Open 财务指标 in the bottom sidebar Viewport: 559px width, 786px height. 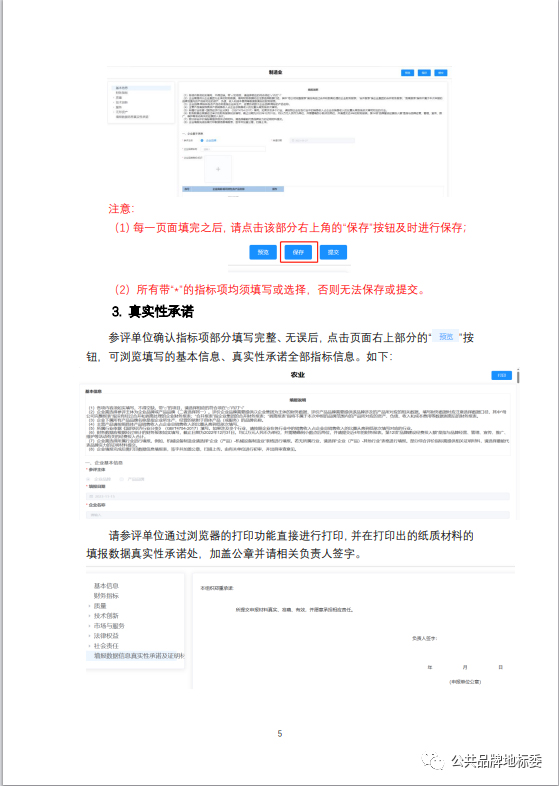point(106,596)
